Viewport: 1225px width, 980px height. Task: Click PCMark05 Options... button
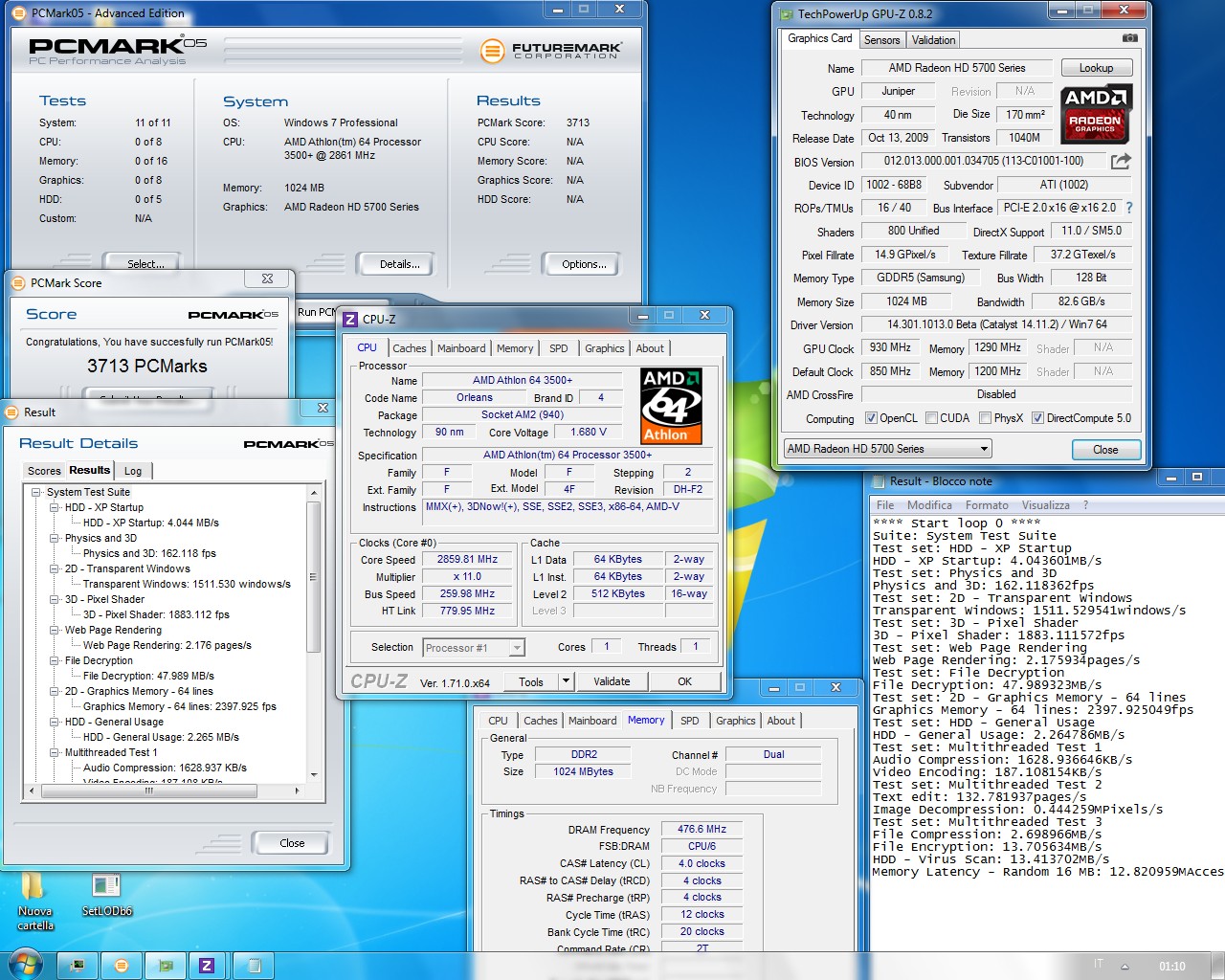pyautogui.click(x=584, y=264)
